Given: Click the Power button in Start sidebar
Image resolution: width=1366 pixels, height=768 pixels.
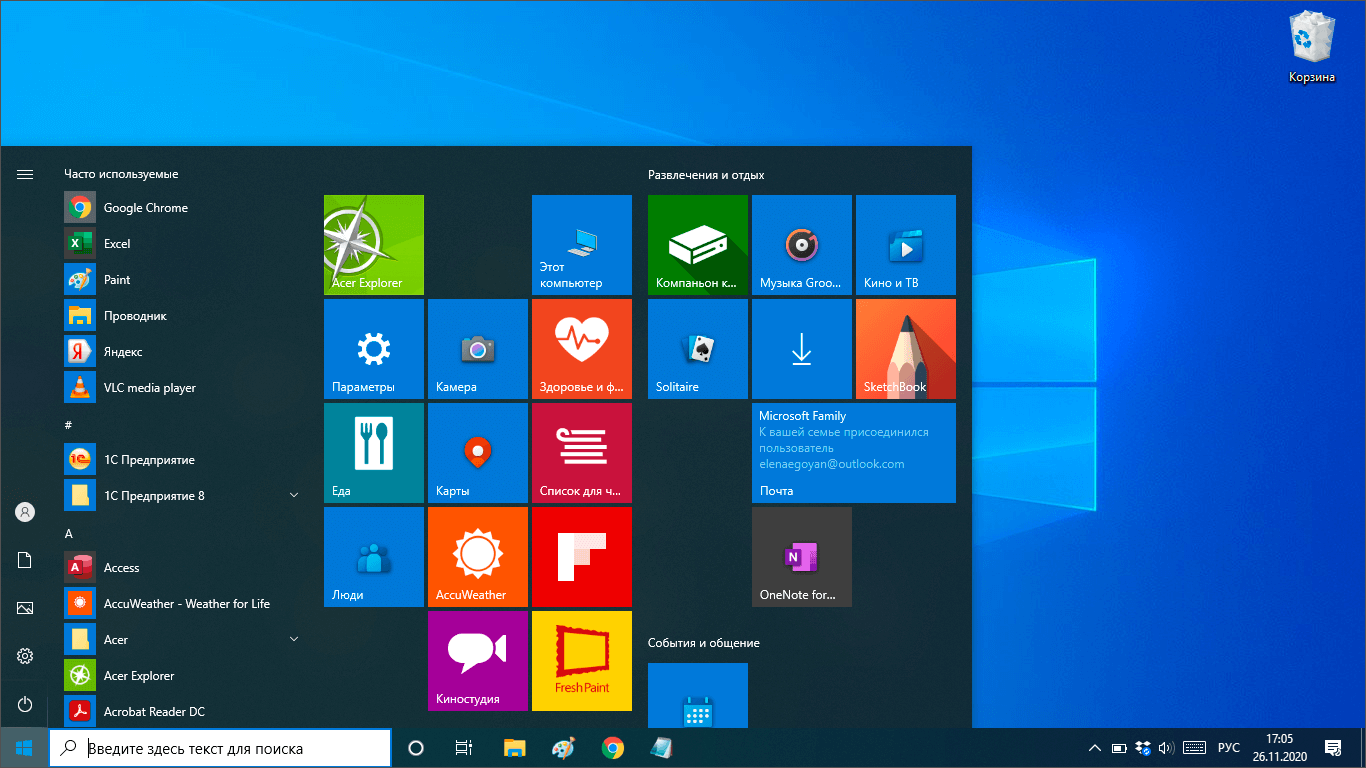Looking at the screenshot, I should click(25, 704).
